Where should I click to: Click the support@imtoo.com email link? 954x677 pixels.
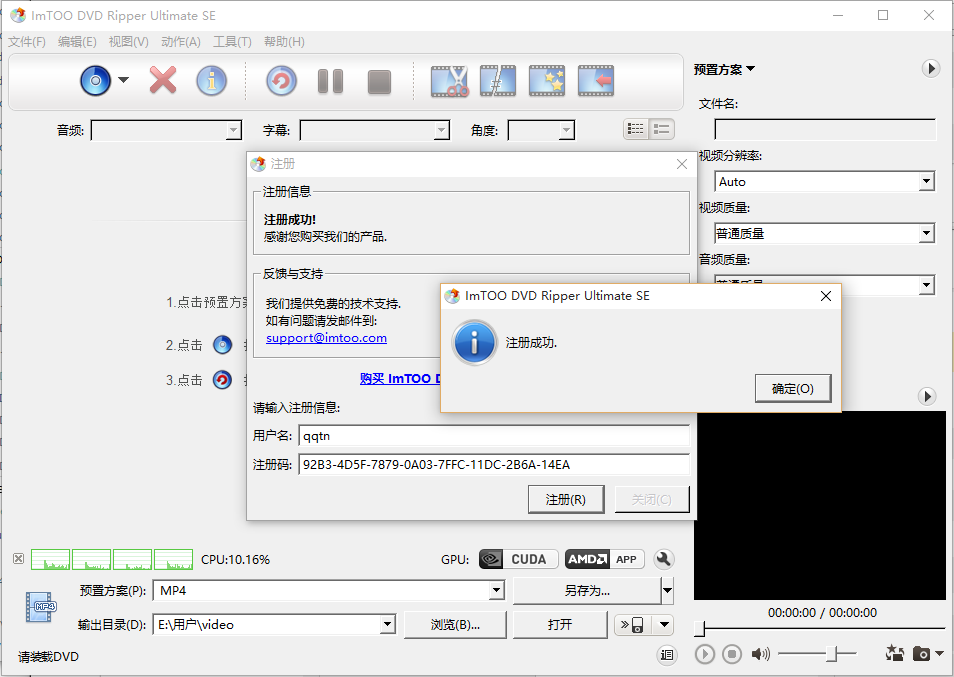326,338
